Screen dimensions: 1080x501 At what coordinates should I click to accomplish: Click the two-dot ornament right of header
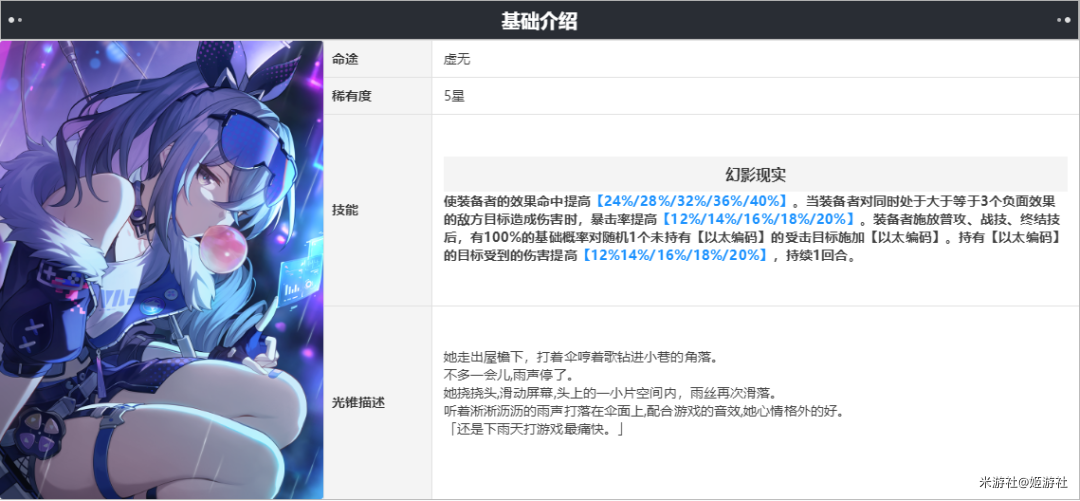(1063, 20)
